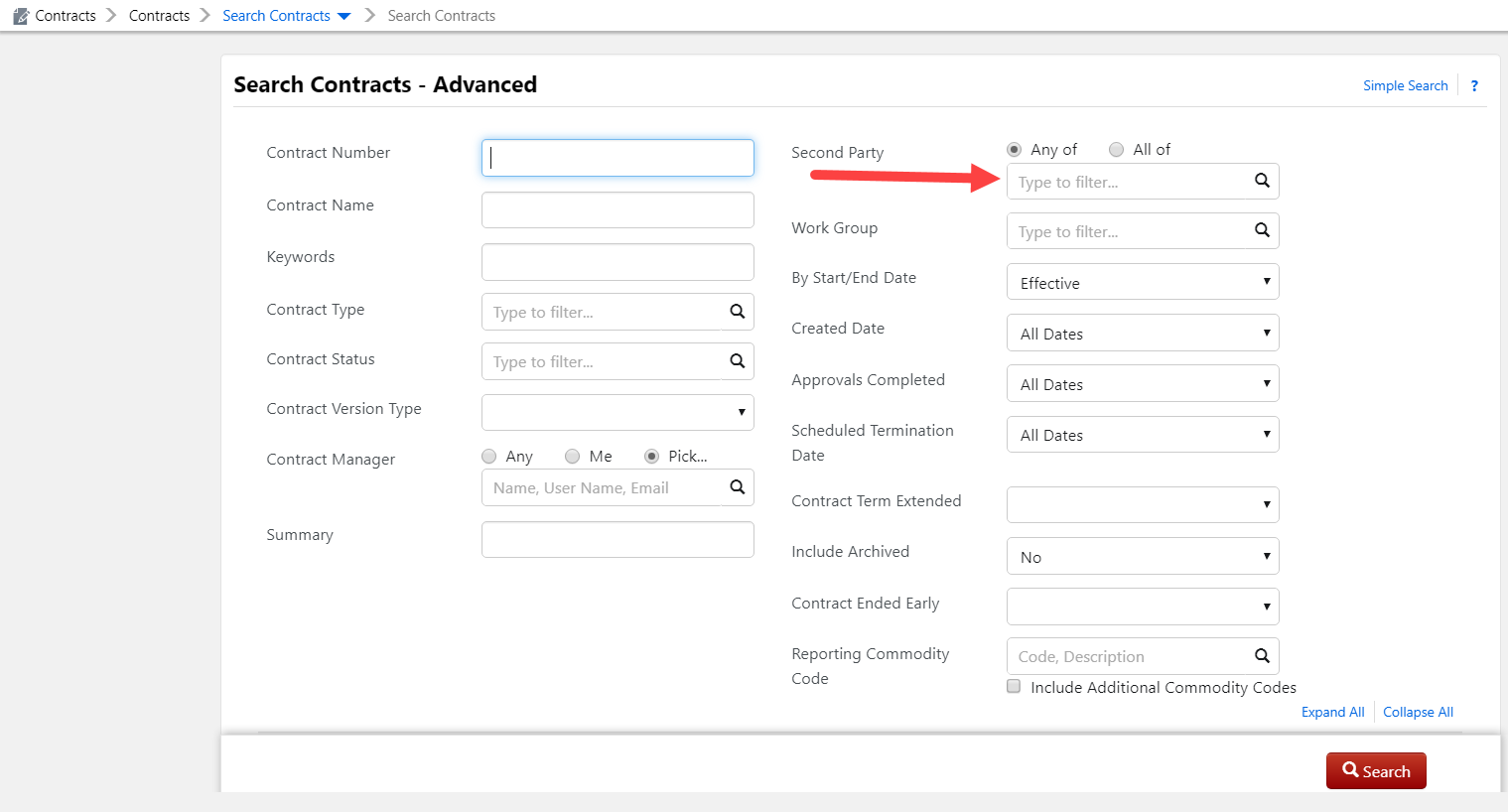The image size is (1508, 812).
Task: Click the Expand All link
Action: (1332, 712)
